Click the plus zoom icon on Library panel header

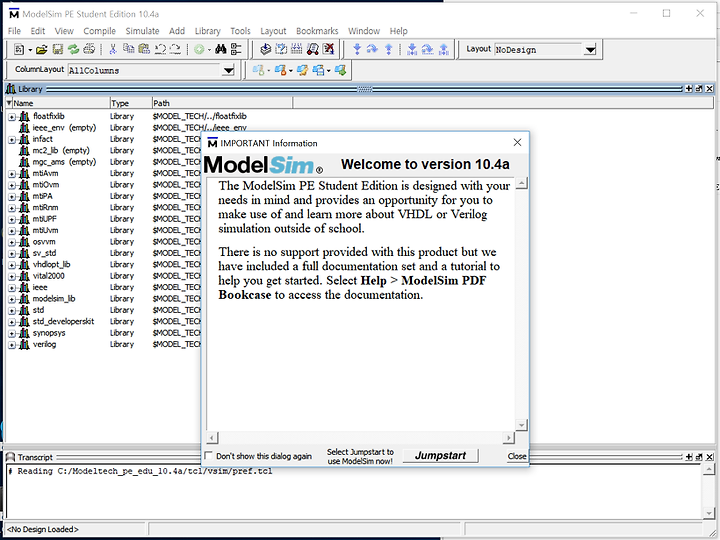pyautogui.click(x=689, y=89)
